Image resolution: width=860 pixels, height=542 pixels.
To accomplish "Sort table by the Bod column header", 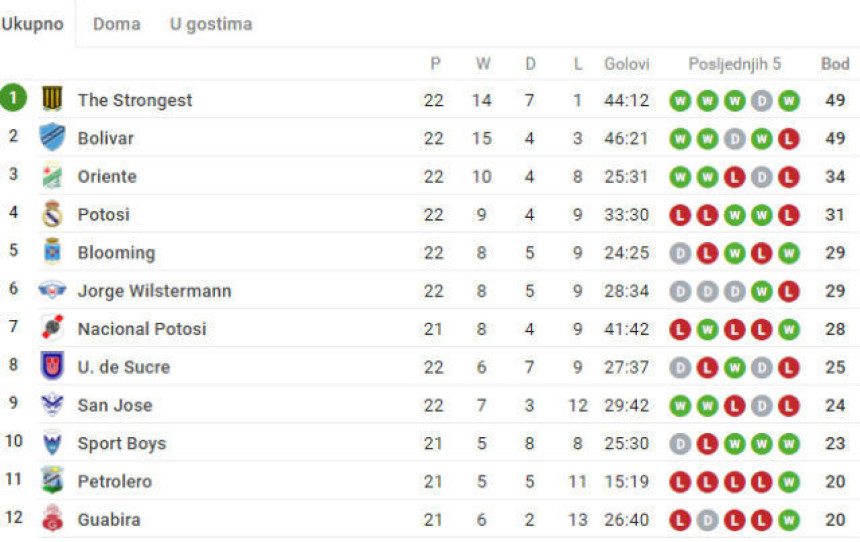I will tap(835, 64).
